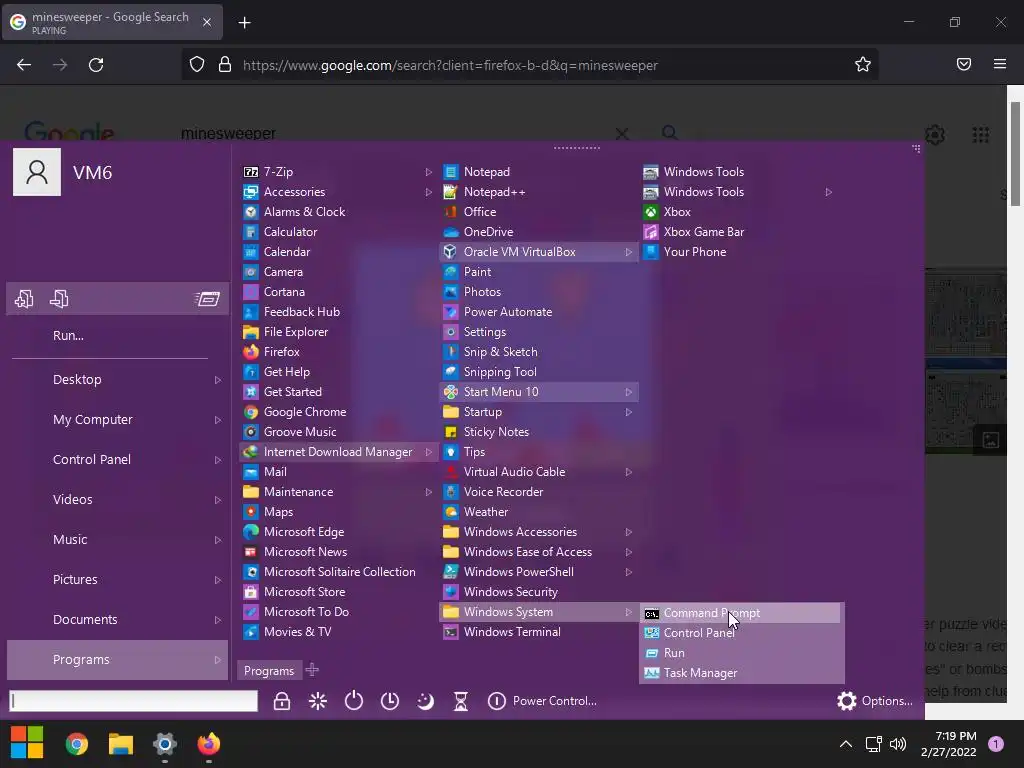The image size is (1024, 768).
Task: Open Calculator app icon
Action: click(251, 232)
